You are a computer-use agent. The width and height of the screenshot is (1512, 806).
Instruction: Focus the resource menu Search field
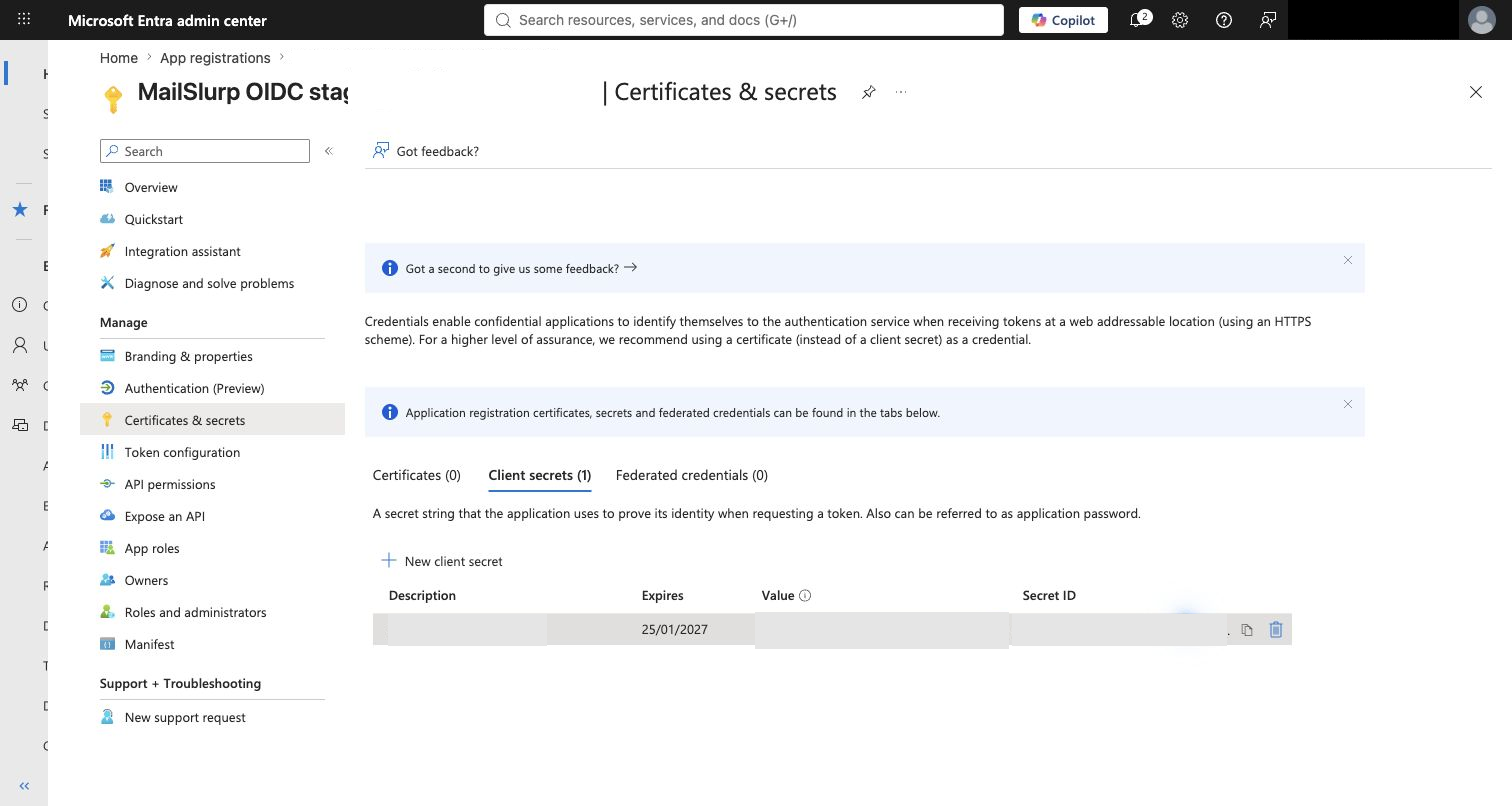click(x=205, y=151)
